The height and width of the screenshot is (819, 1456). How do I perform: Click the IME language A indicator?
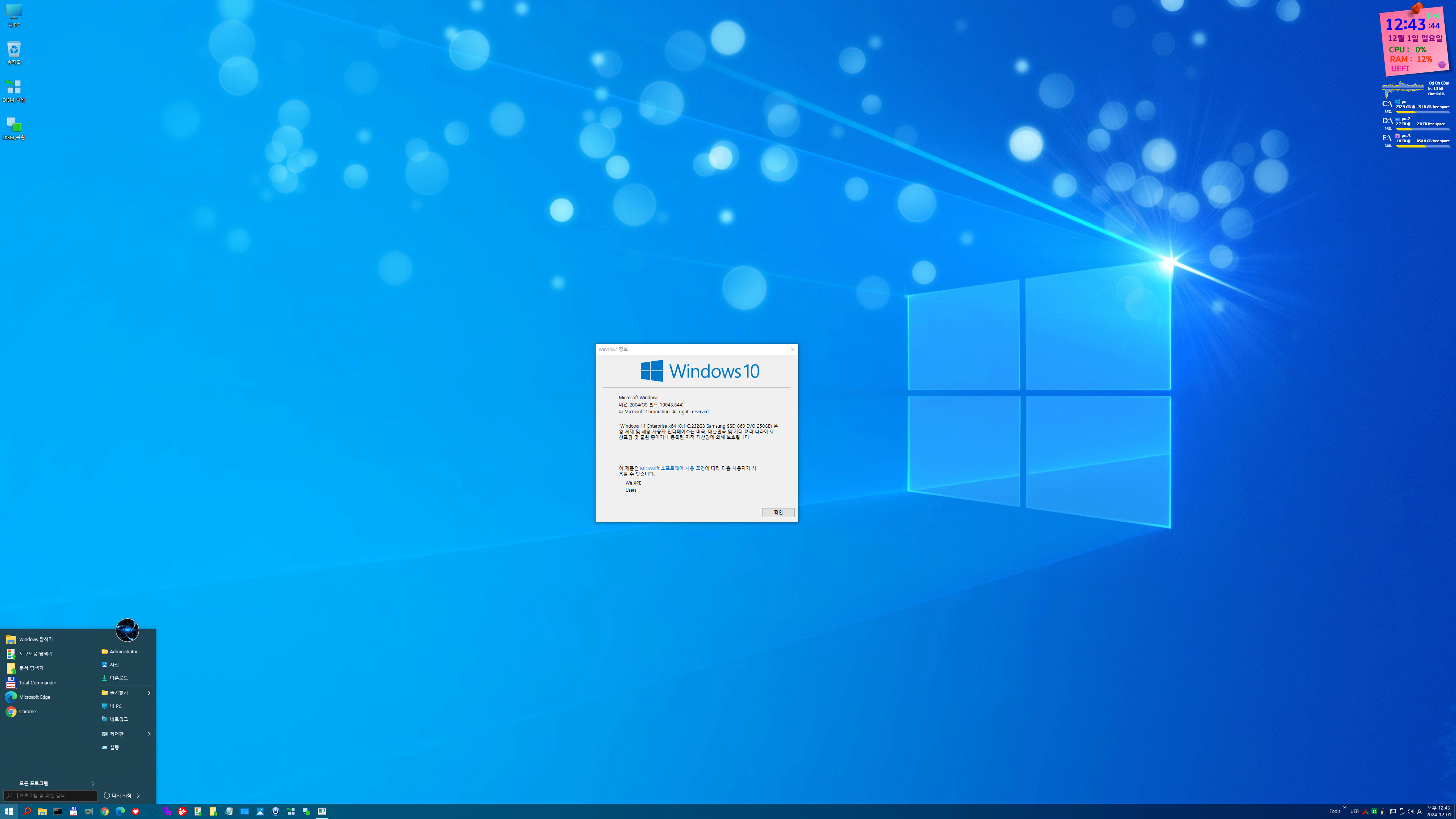click(x=1419, y=812)
